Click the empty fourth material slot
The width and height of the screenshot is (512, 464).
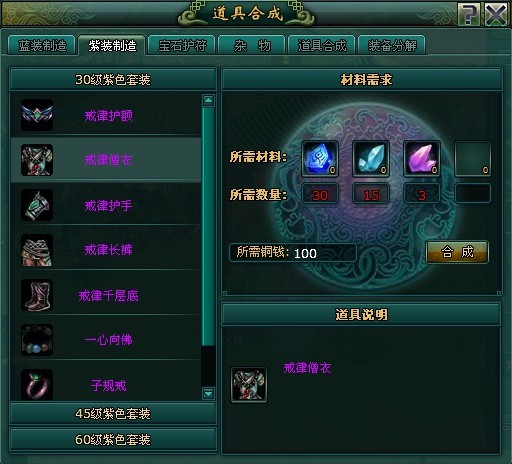coord(473,158)
